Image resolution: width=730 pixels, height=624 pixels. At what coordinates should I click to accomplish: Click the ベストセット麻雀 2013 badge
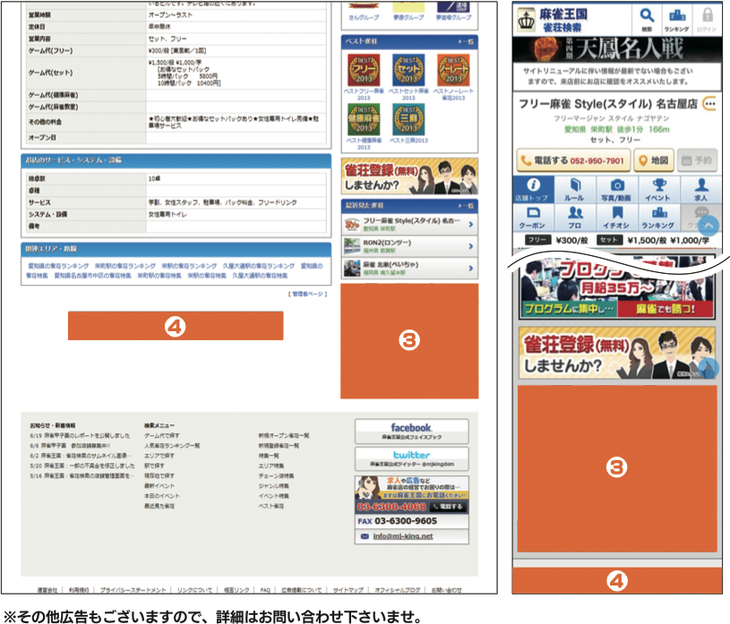pyautogui.click(x=408, y=70)
